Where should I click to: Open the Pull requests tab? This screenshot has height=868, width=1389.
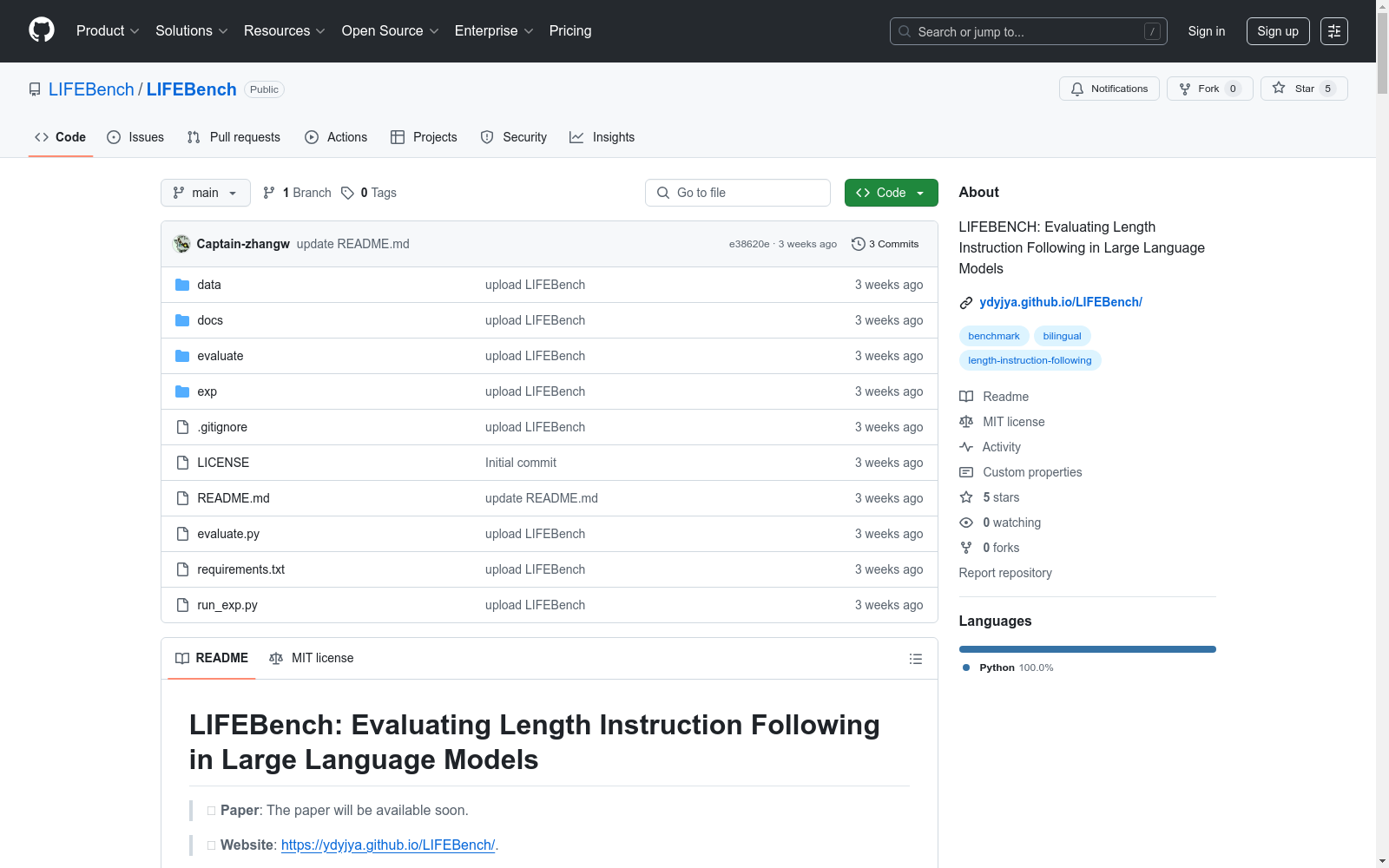234,137
